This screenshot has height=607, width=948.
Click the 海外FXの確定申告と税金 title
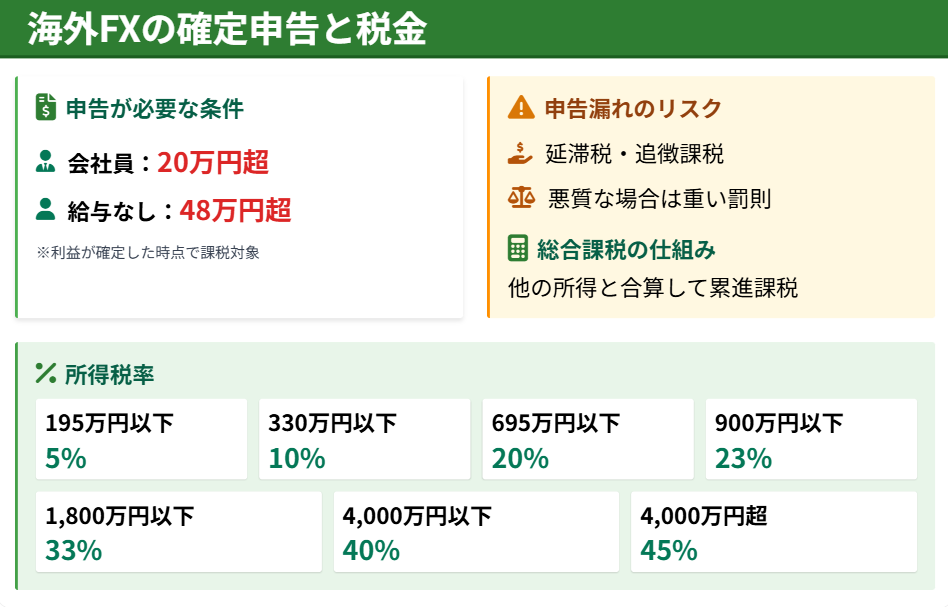click(227, 30)
